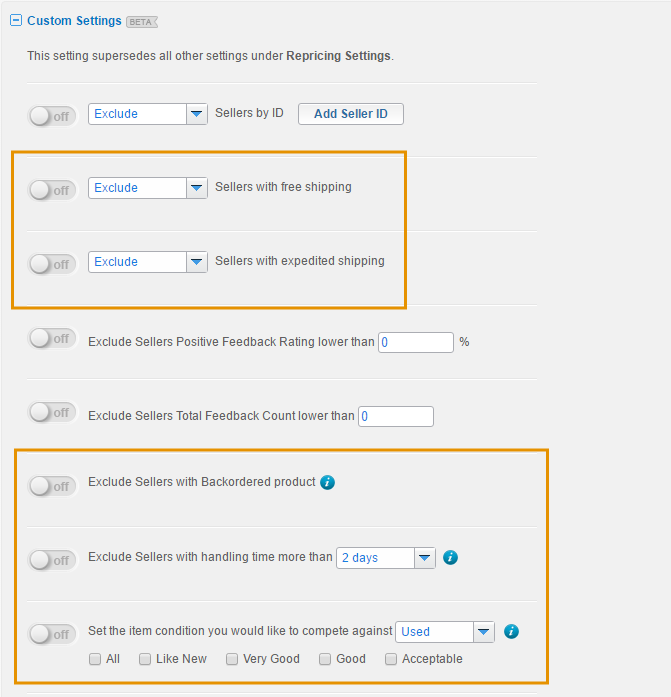Open the Custom Settings heading link

pyautogui.click(x=74, y=21)
